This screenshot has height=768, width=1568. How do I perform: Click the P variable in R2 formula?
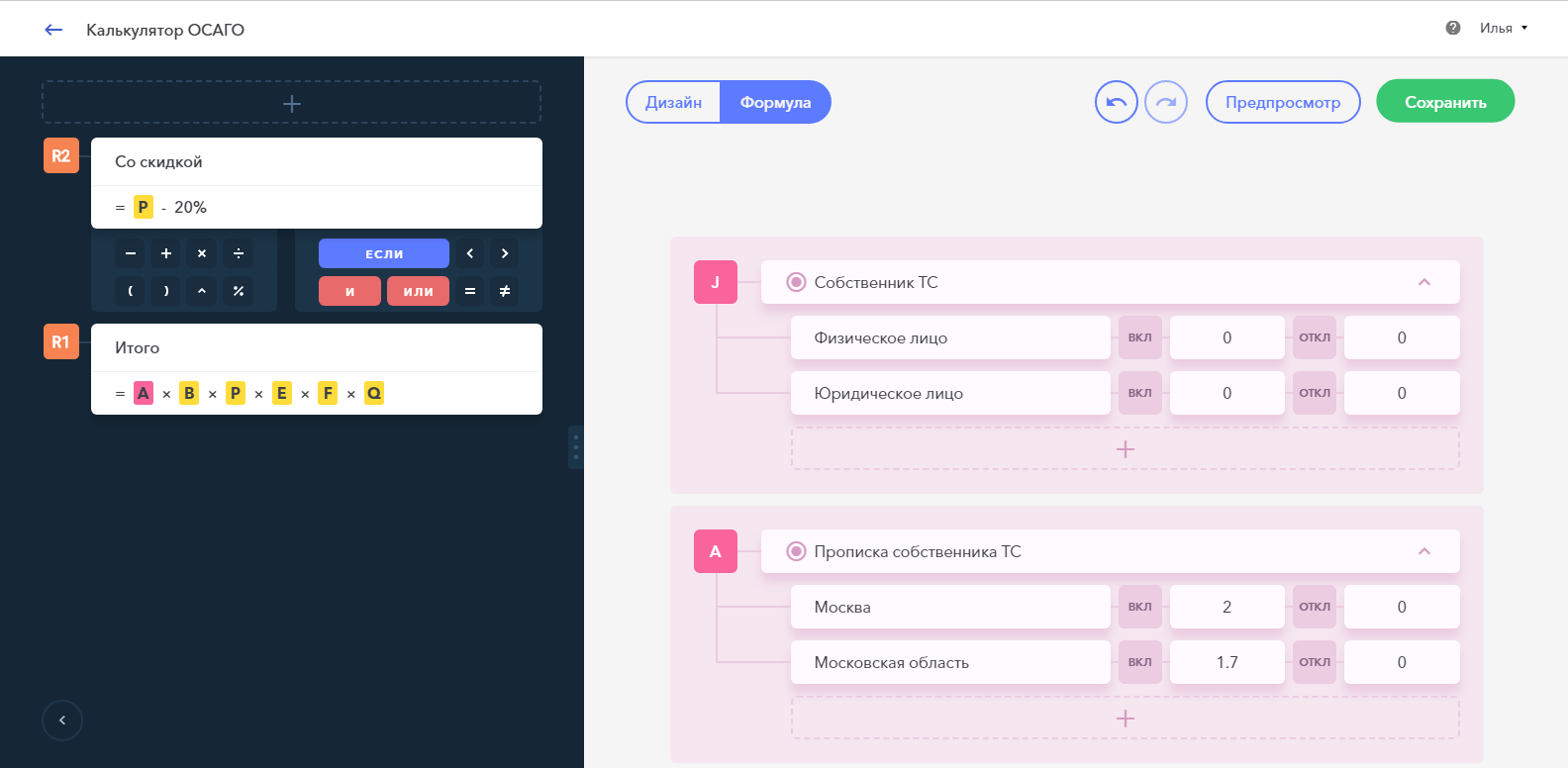144,207
